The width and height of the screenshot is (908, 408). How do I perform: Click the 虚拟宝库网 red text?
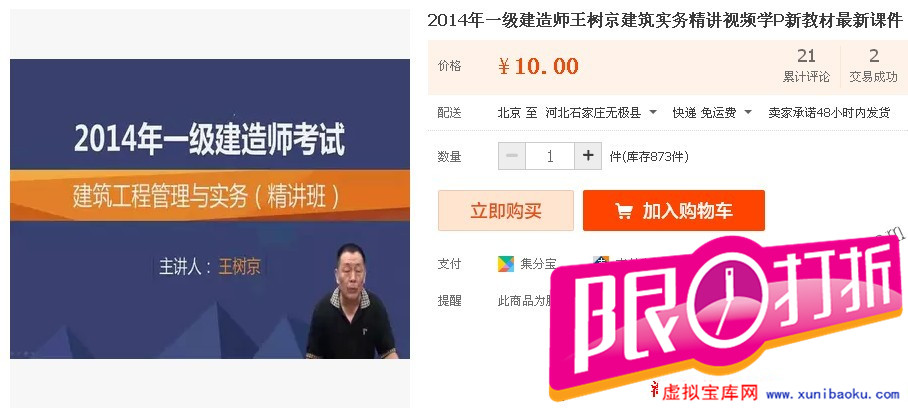pos(710,394)
